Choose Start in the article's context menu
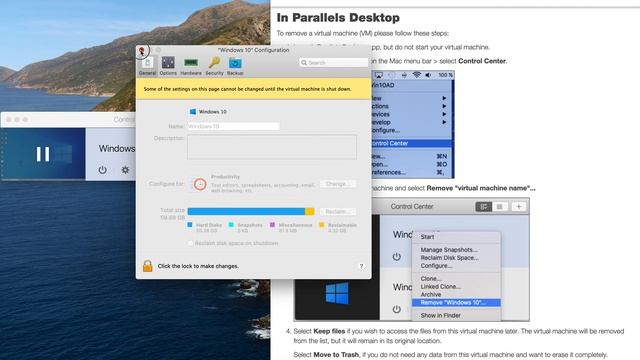 pyautogui.click(x=427, y=237)
